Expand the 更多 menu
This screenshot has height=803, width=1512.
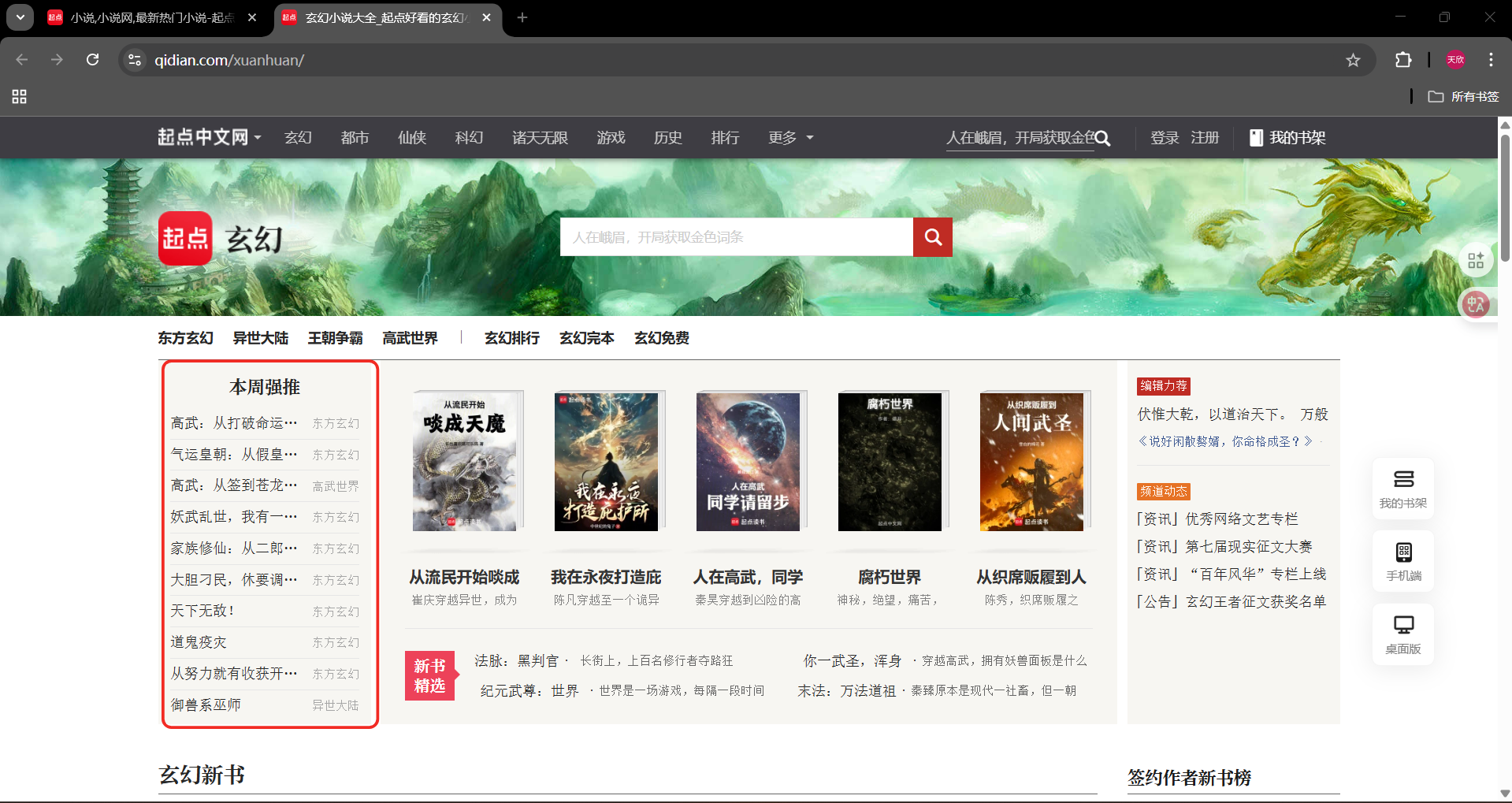791,138
